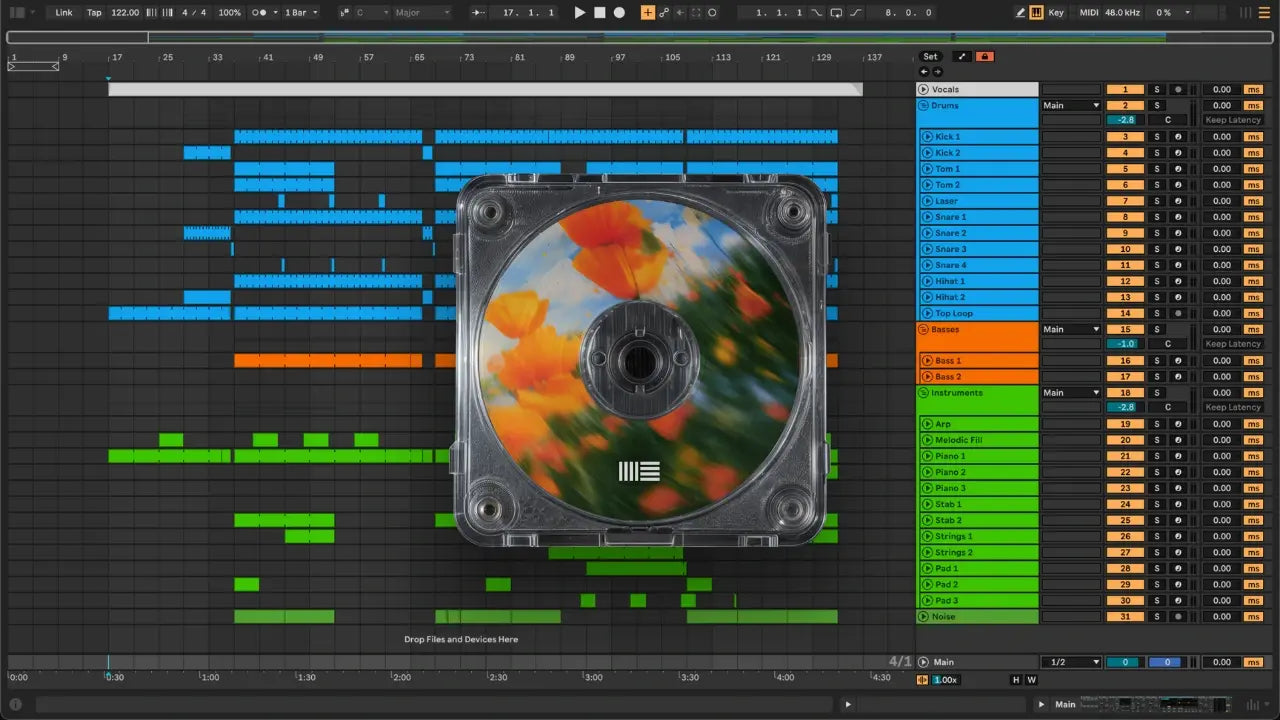Click the Tap tempo button
This screenshot has width=1280, height=720.
click(x=94, y=13)
